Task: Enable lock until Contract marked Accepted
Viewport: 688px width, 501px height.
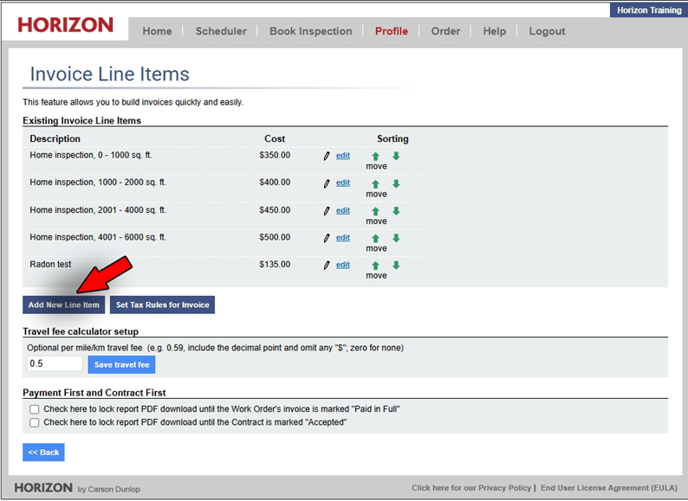Action: (x=34, y=422)
